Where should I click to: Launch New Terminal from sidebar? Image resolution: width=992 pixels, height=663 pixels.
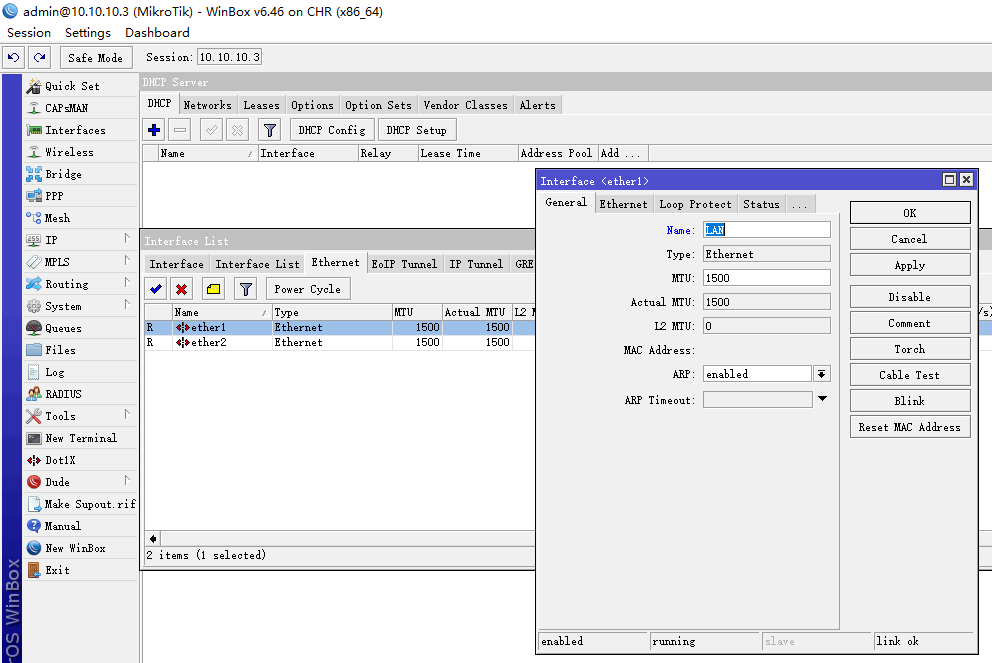(x=81, y=438)
